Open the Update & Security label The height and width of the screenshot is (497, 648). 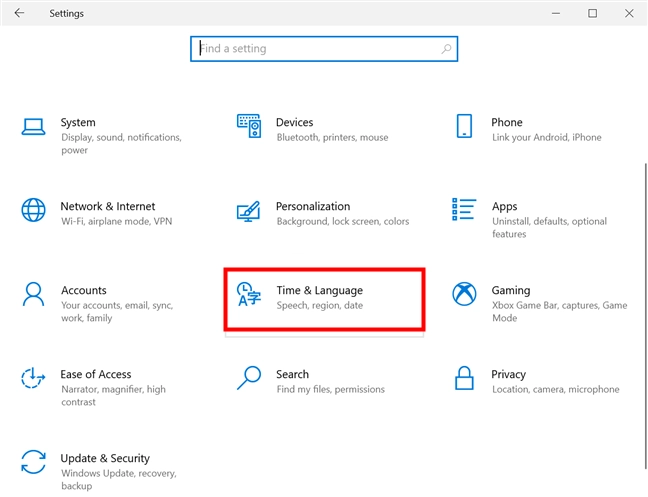click(105, 458)
